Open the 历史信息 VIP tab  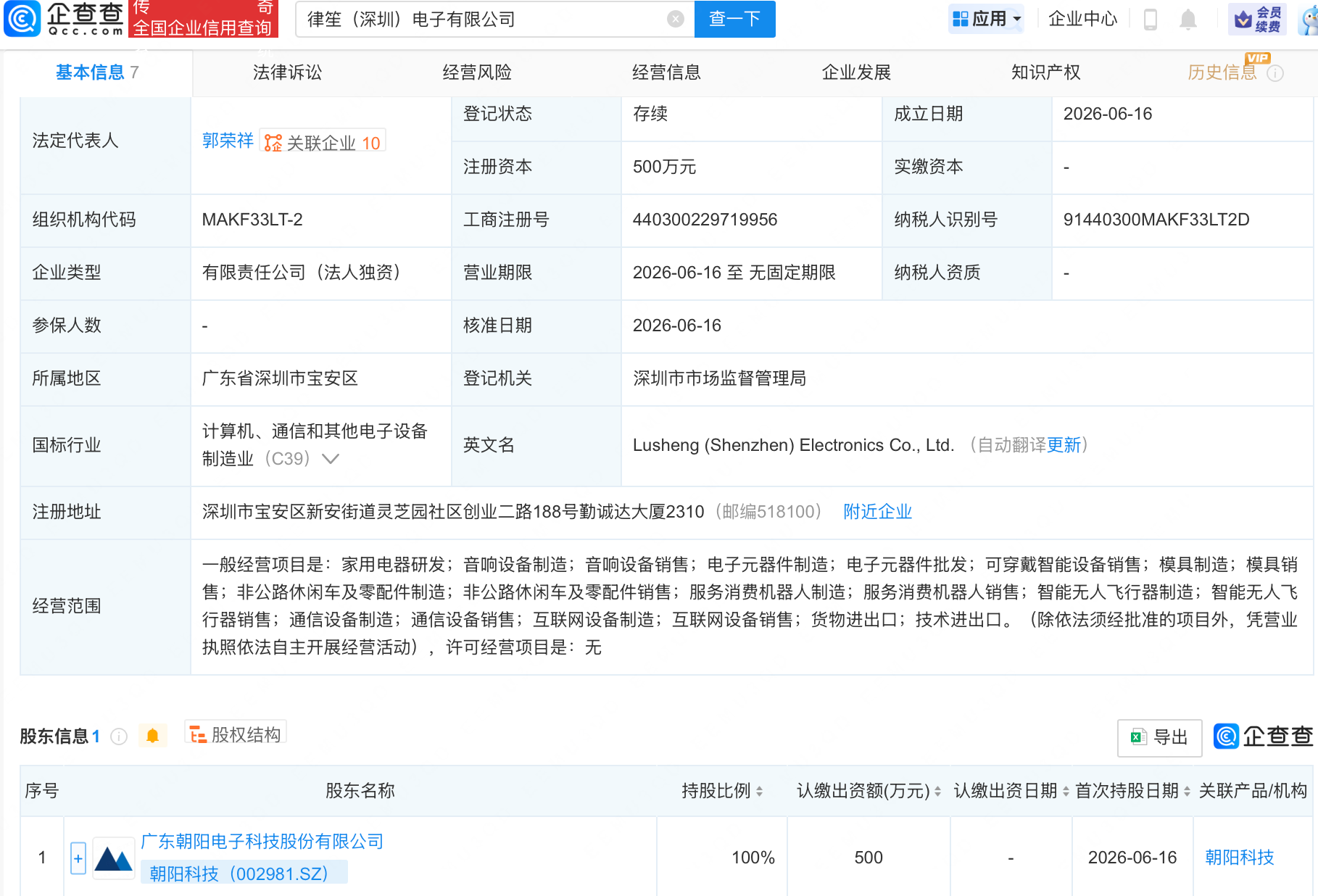(x=1222, y=72)
